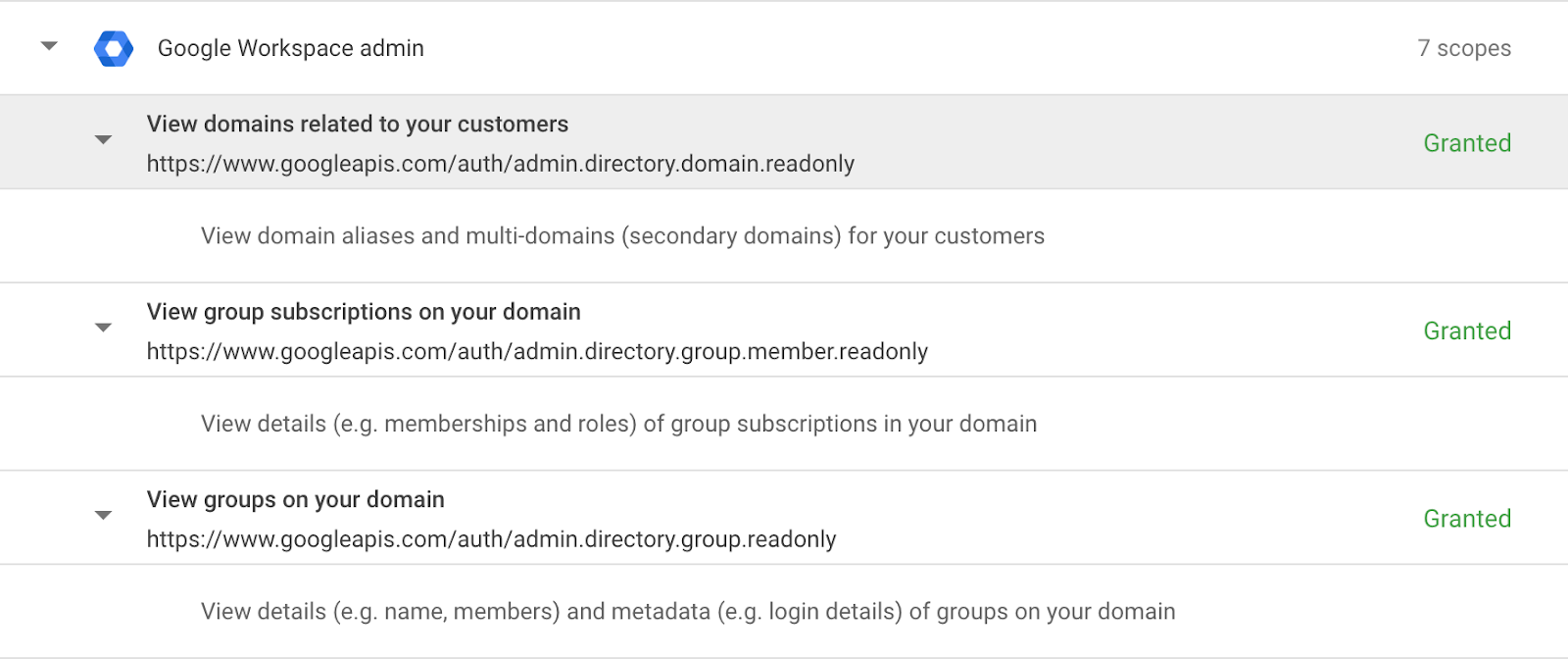Select the View domains related to your customers title
This screenshot has height=659, width=1568.
(x=357, y=125)
